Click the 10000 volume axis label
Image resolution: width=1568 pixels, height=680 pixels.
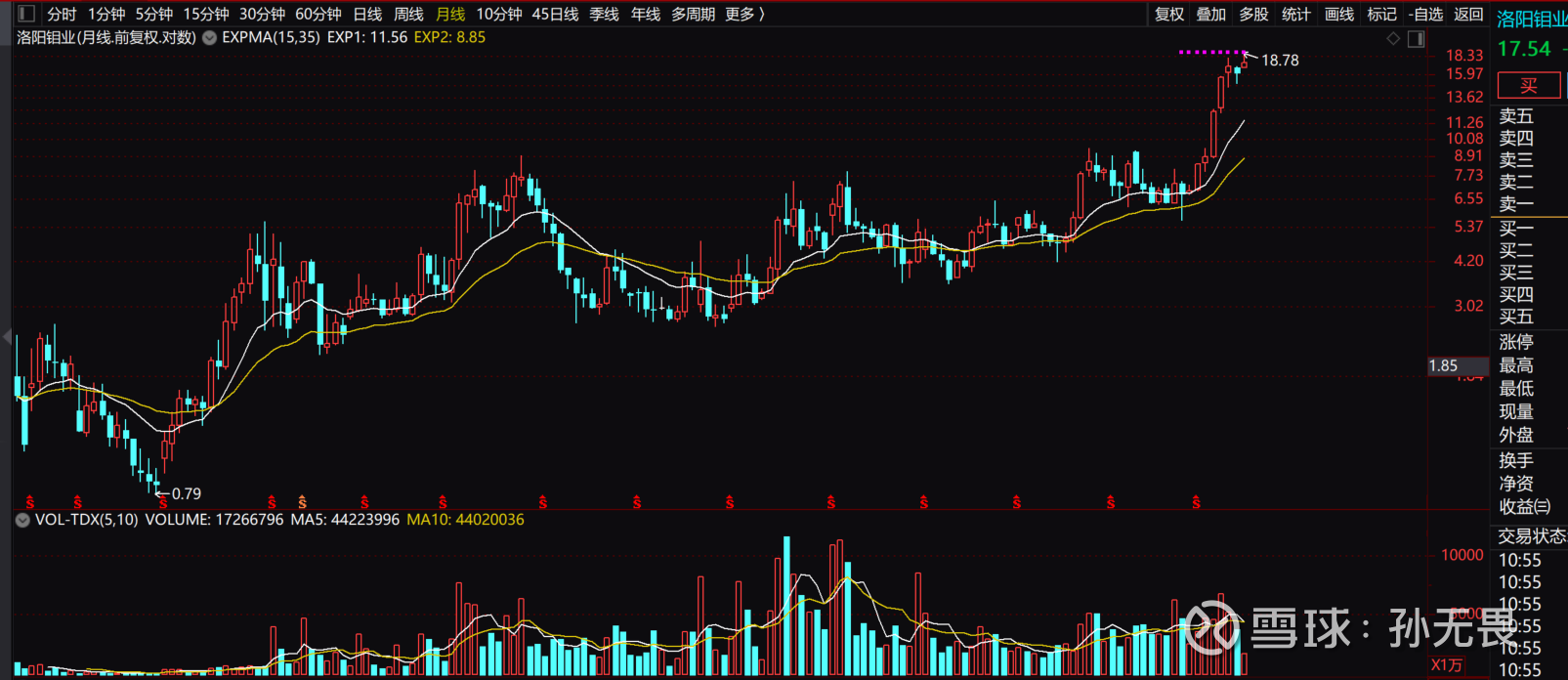[1462, 555]
